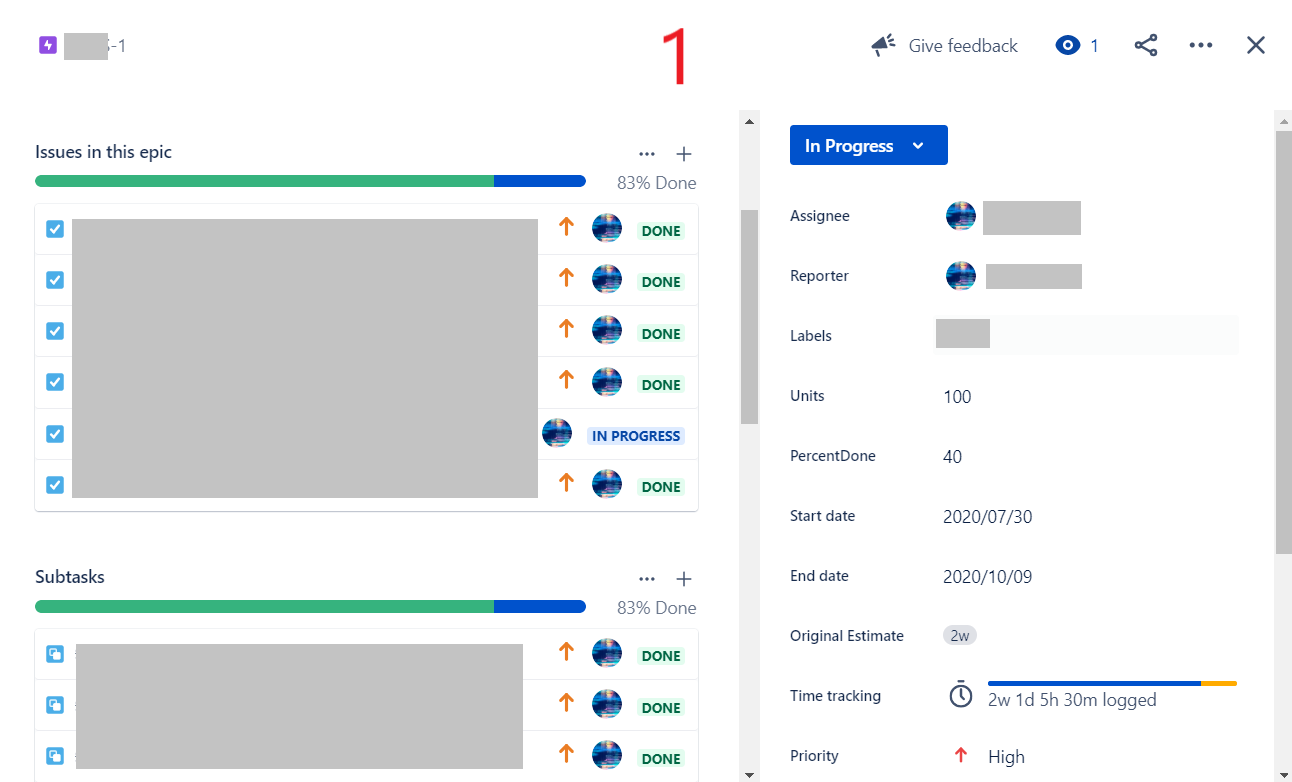The height and width of the screenshot is (782, 1292).
Task: Open the more options for Issues in this epic
Action: point(647,154)
